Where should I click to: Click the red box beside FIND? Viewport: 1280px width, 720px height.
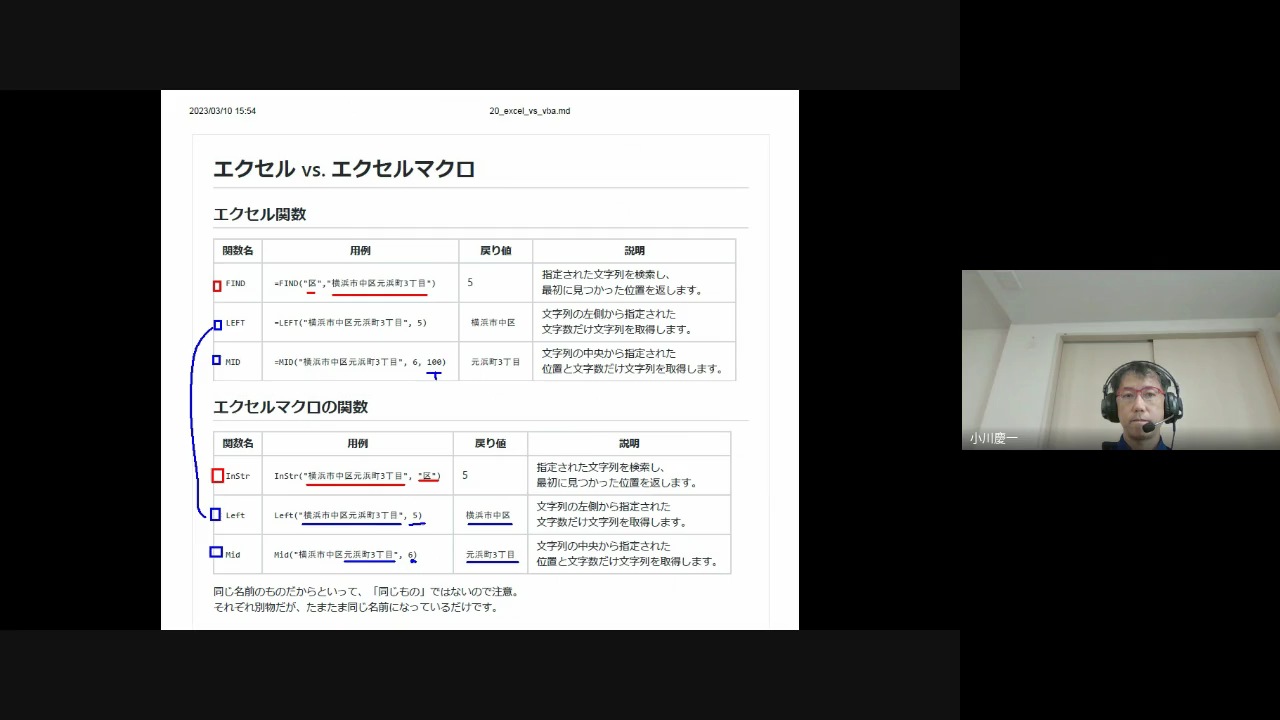pos(217,286)
